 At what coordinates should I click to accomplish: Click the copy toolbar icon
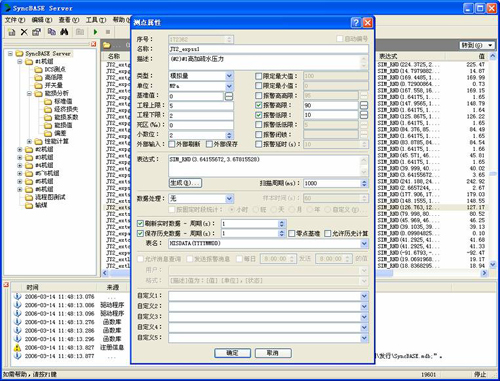(x=52, y=32)
